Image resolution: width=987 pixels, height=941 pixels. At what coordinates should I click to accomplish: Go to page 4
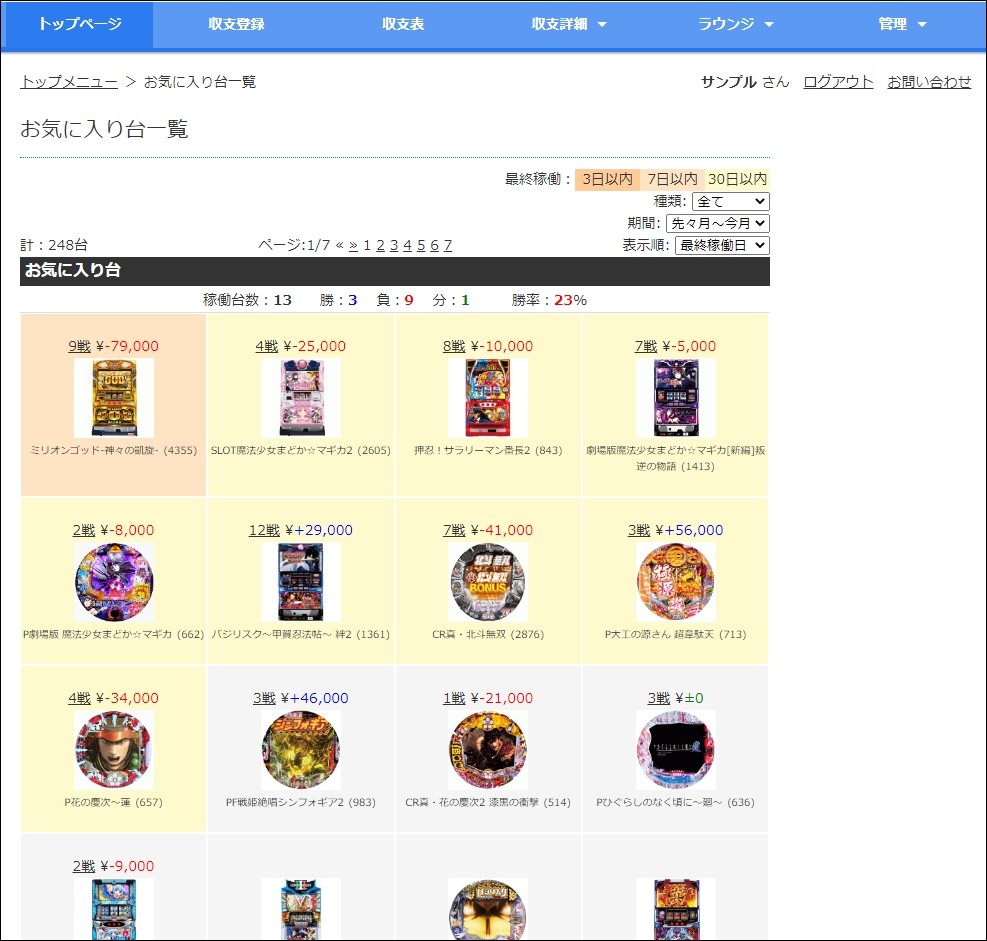(x=407, y=245)
